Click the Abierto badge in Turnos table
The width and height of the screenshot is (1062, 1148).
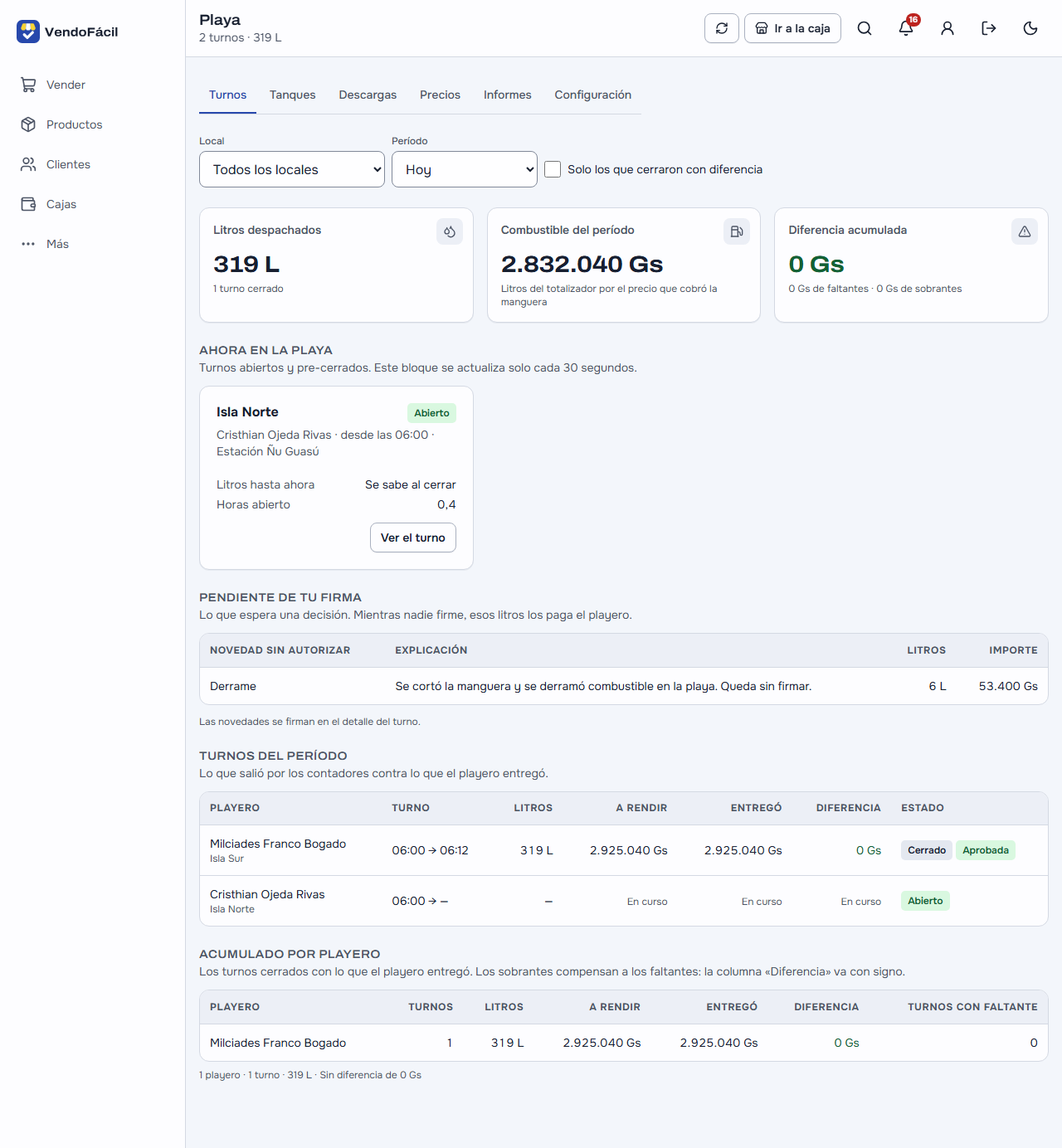925,901
